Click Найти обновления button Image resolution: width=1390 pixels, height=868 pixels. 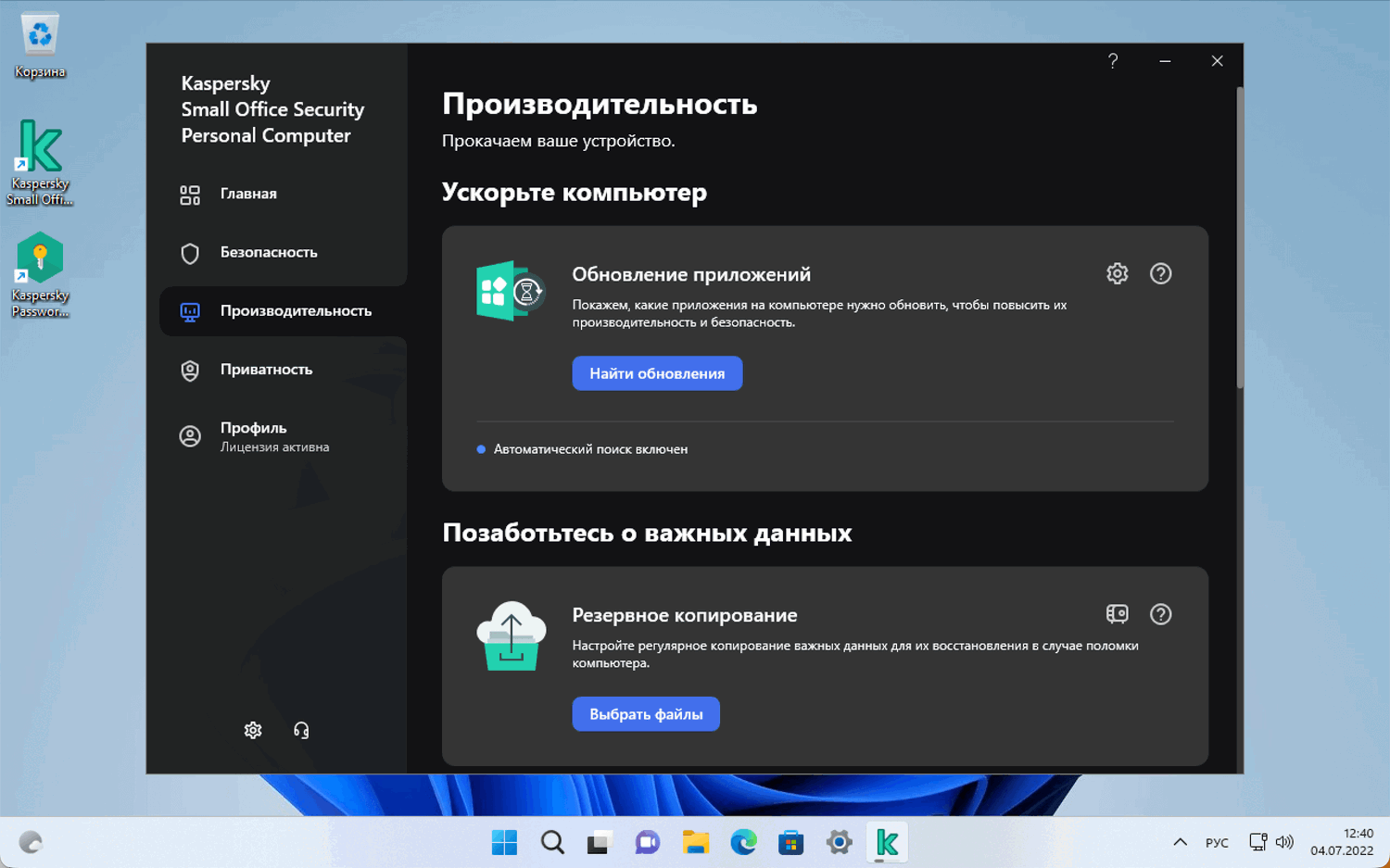pos(657,373)
